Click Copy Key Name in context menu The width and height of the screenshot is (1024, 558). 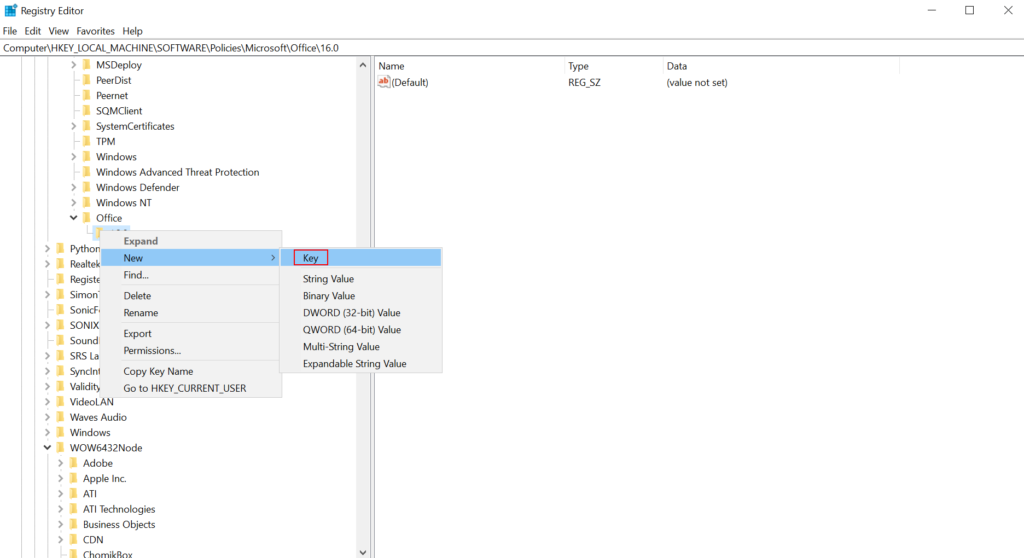(x=158, y=371)
